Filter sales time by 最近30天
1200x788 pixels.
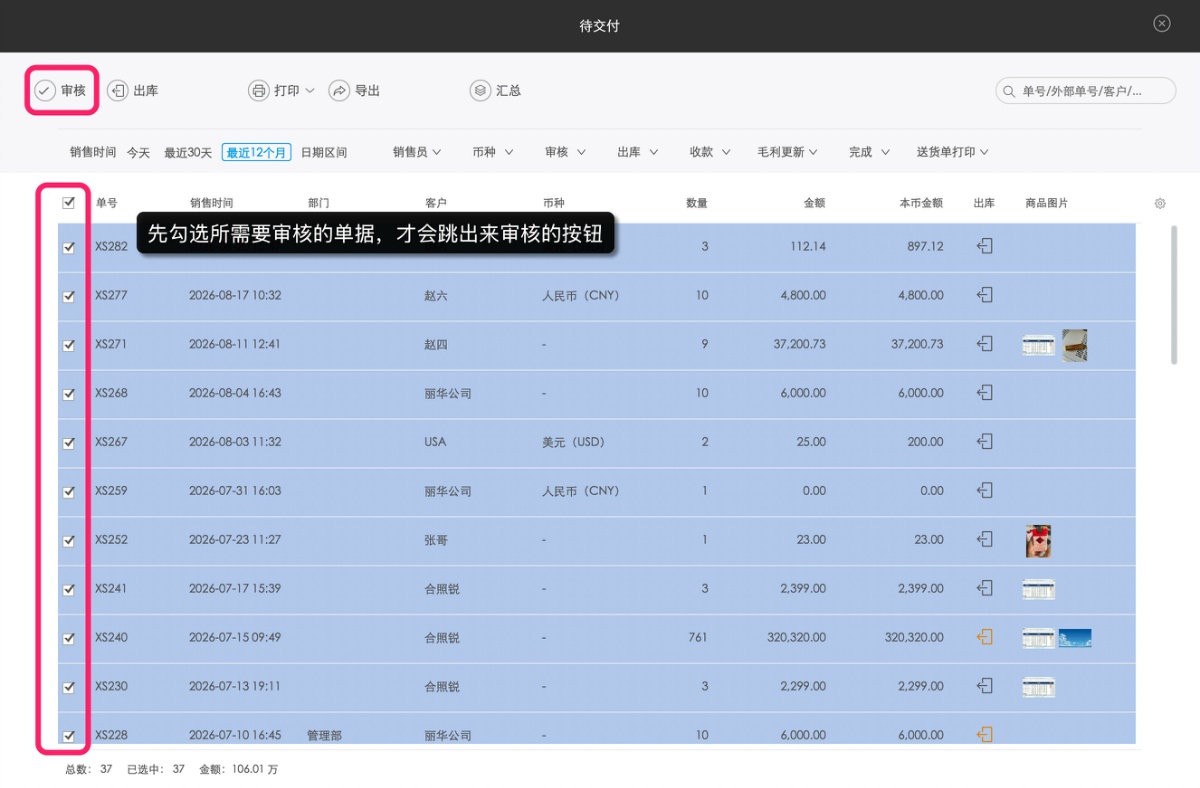coord(188,153)
